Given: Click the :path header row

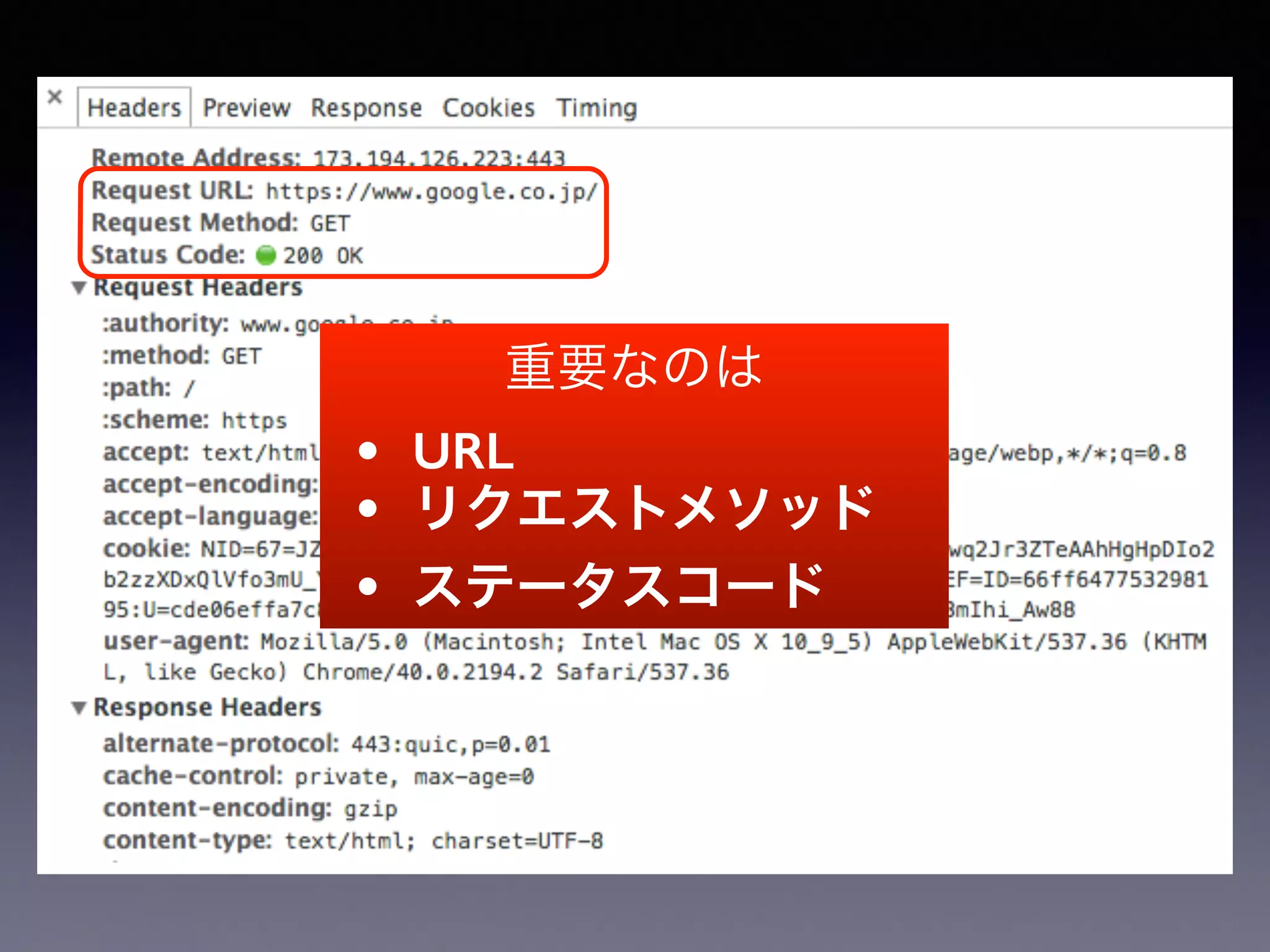Looking at the screenshot, I should coord(148,388).
